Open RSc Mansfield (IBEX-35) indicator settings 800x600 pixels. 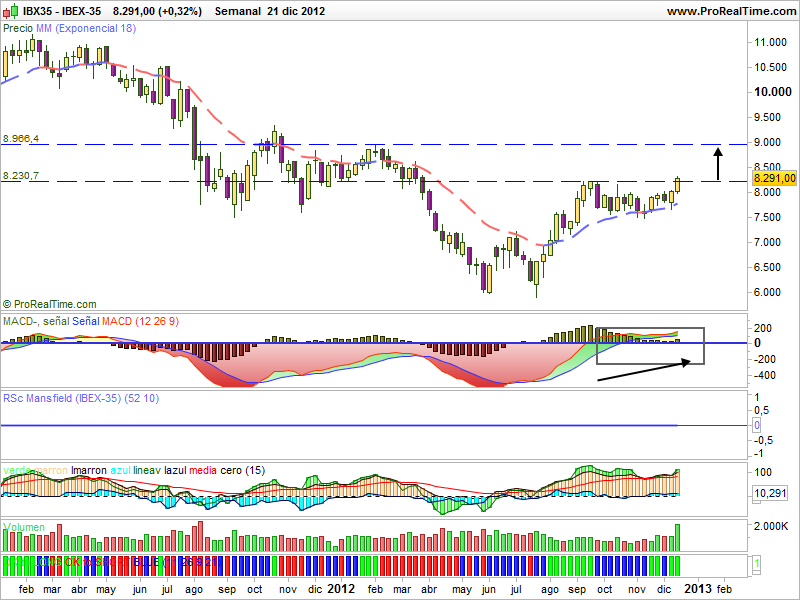coord(70,397)
